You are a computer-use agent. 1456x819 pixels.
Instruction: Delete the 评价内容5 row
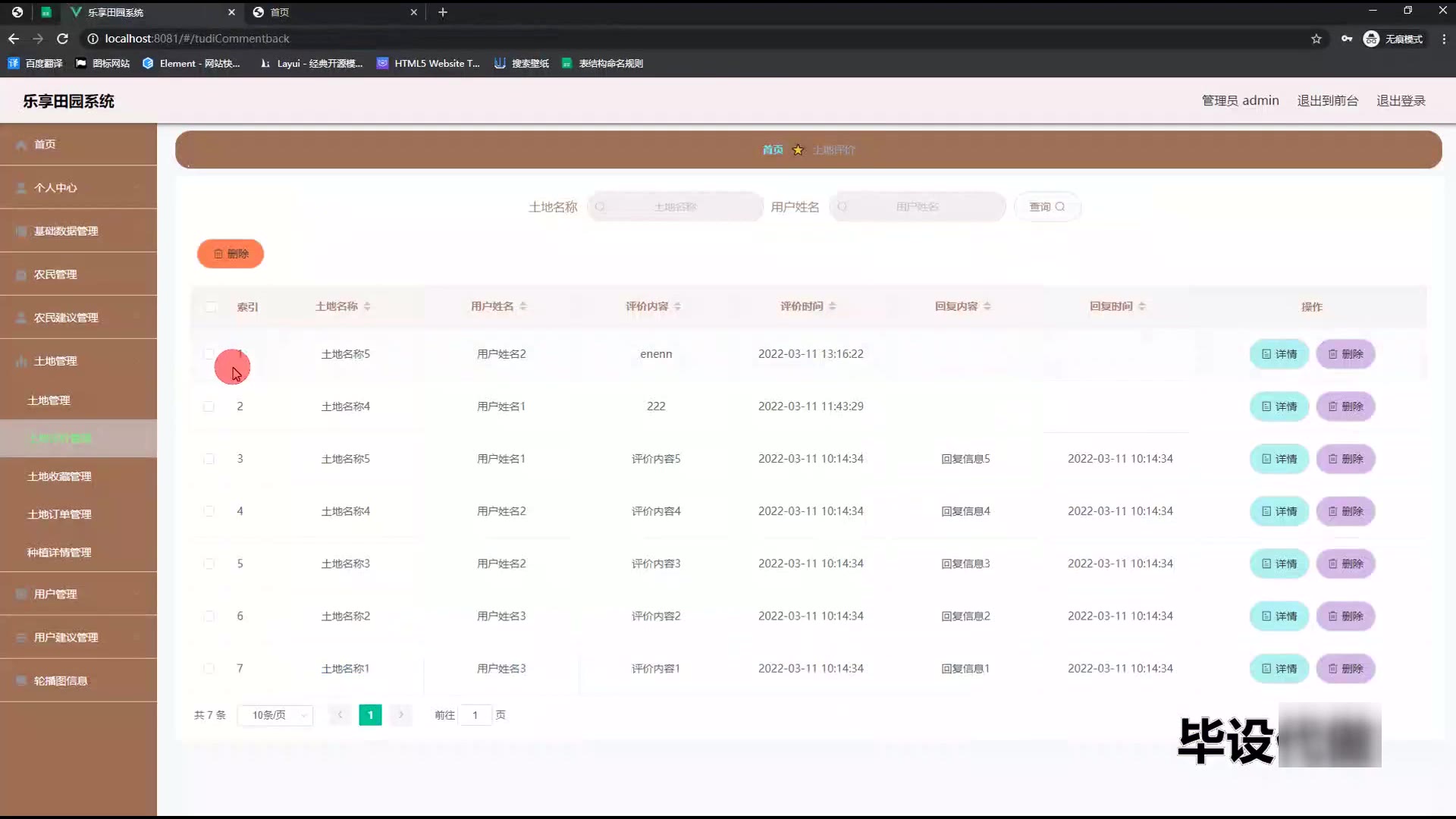click(x=1345, y=459)
